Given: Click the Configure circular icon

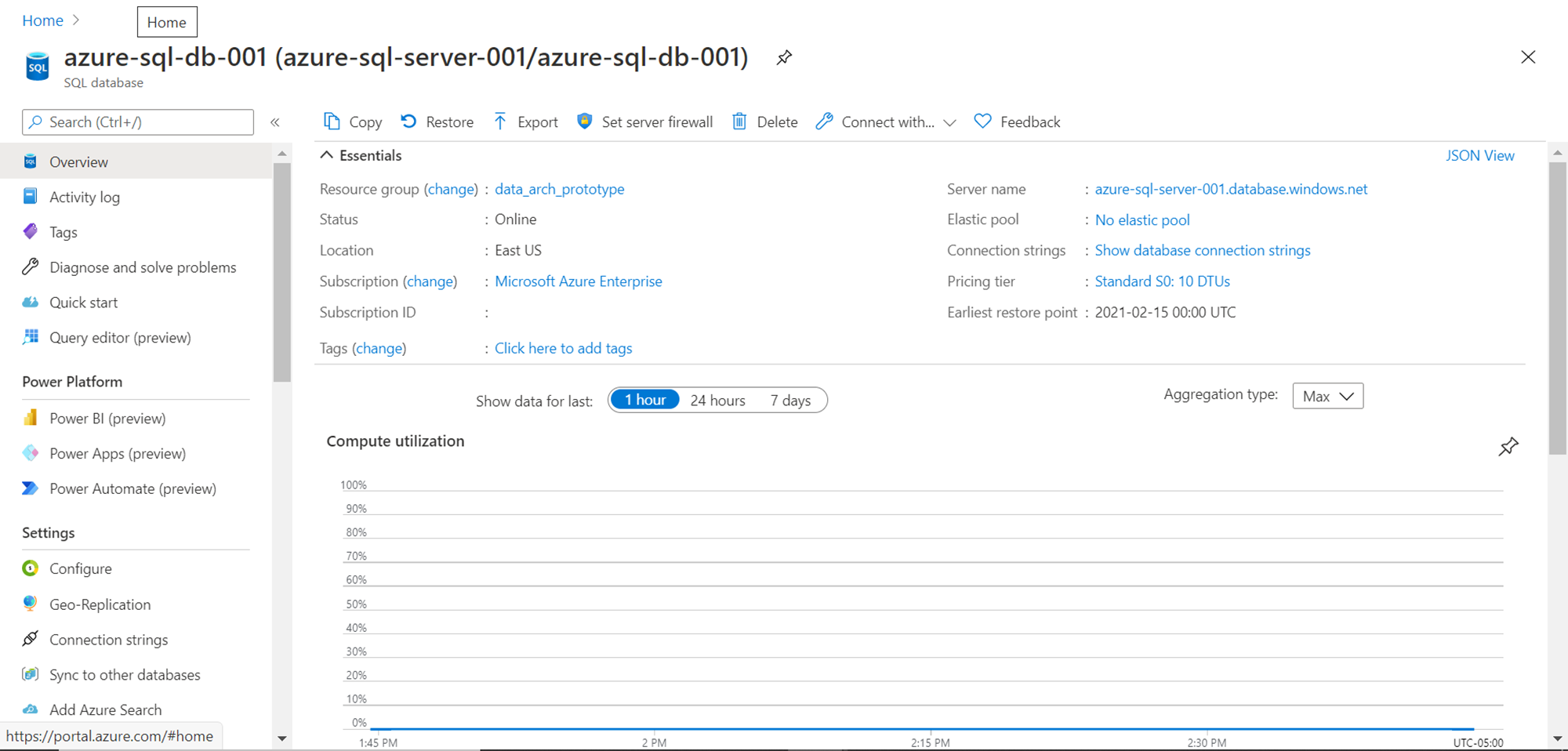Looking at the screenshot, I should click(x=31, y=568).
